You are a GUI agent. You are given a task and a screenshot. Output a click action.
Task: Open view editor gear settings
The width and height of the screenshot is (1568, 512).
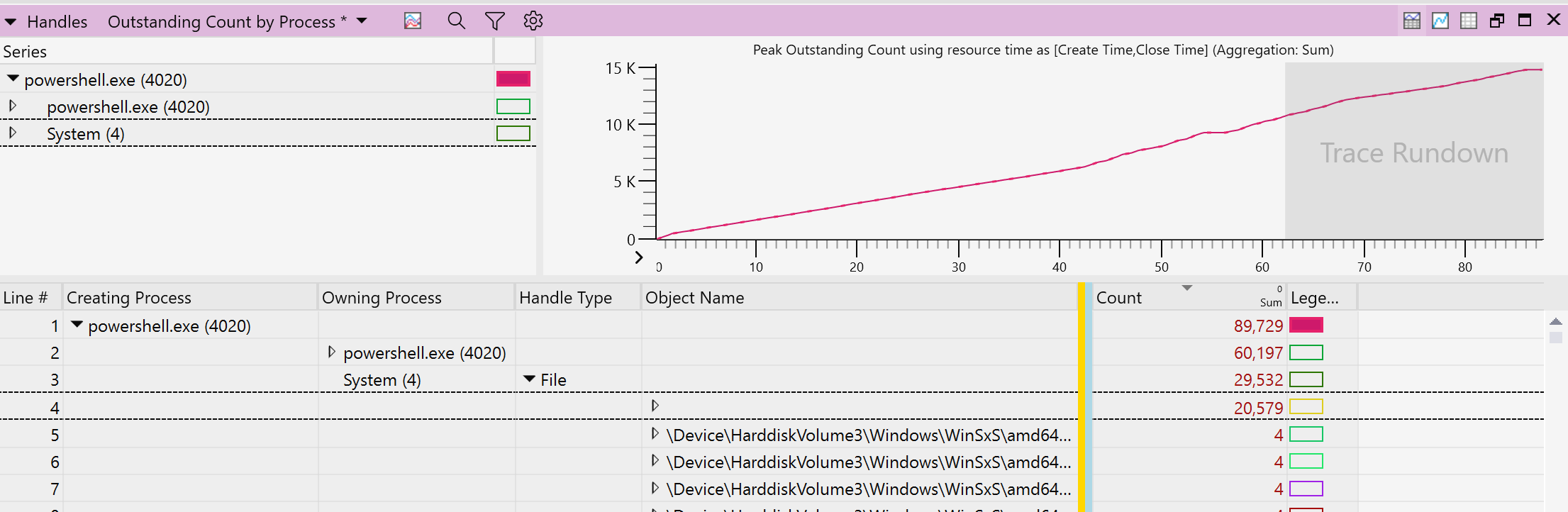(x=533, y=21)
